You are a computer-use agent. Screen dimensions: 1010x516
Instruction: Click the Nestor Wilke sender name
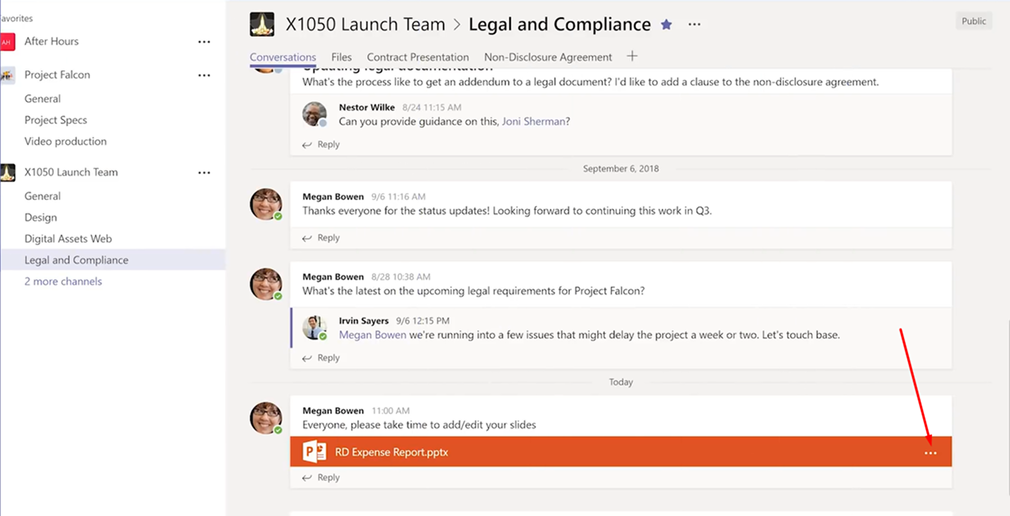tap(367, 108)
